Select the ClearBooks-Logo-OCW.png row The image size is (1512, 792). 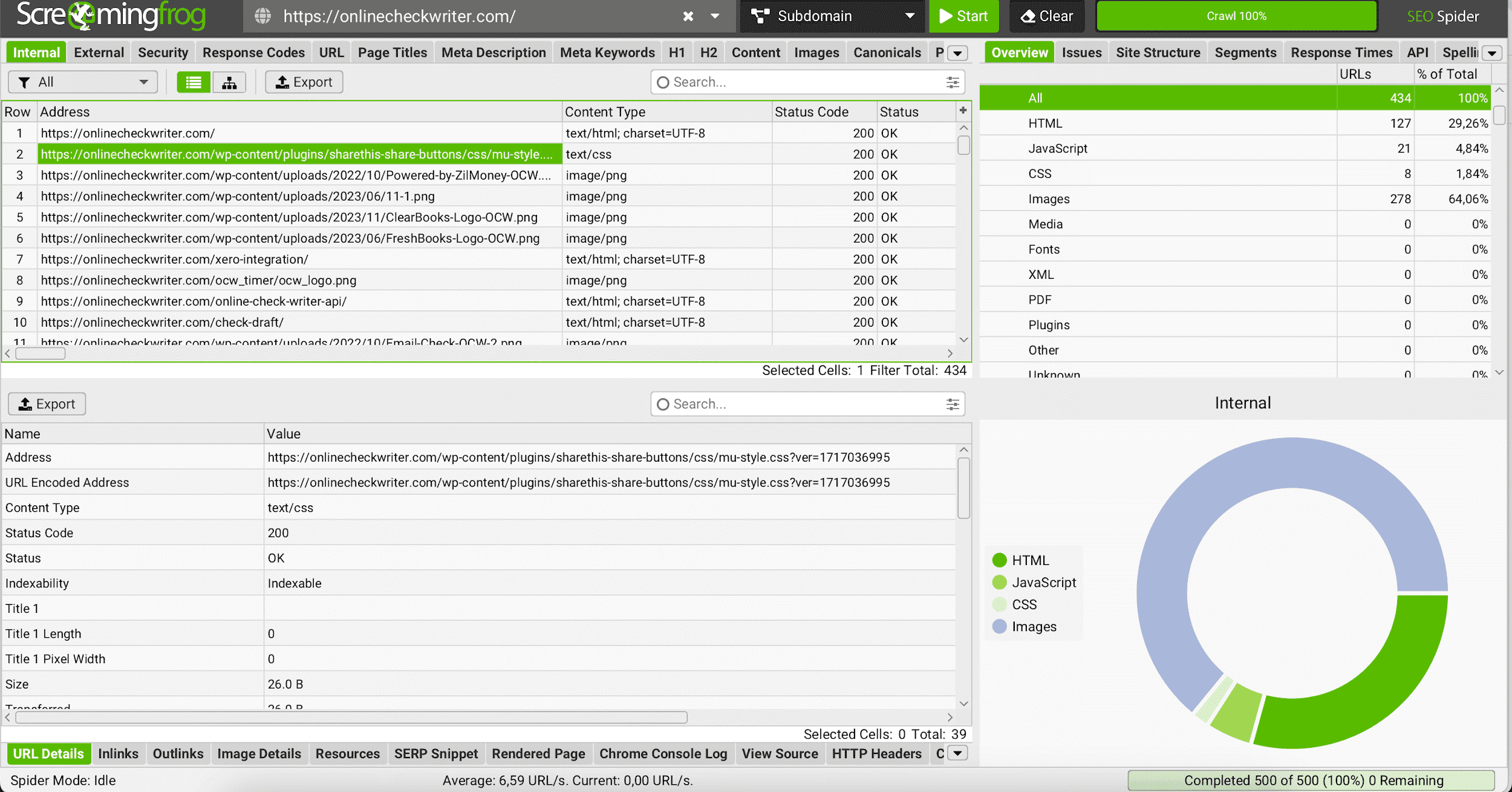(289, 217)
